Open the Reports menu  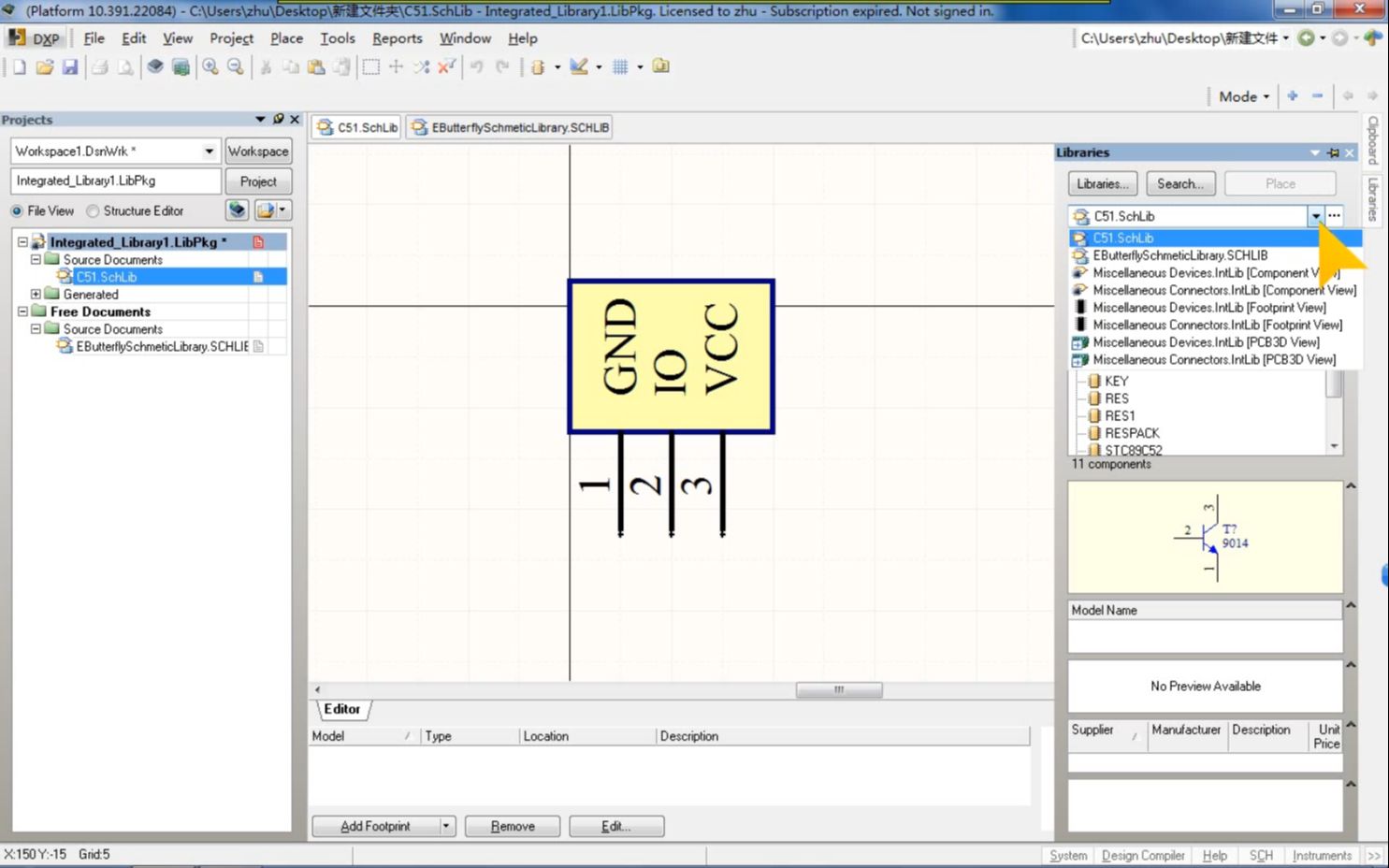coord(398,38)
